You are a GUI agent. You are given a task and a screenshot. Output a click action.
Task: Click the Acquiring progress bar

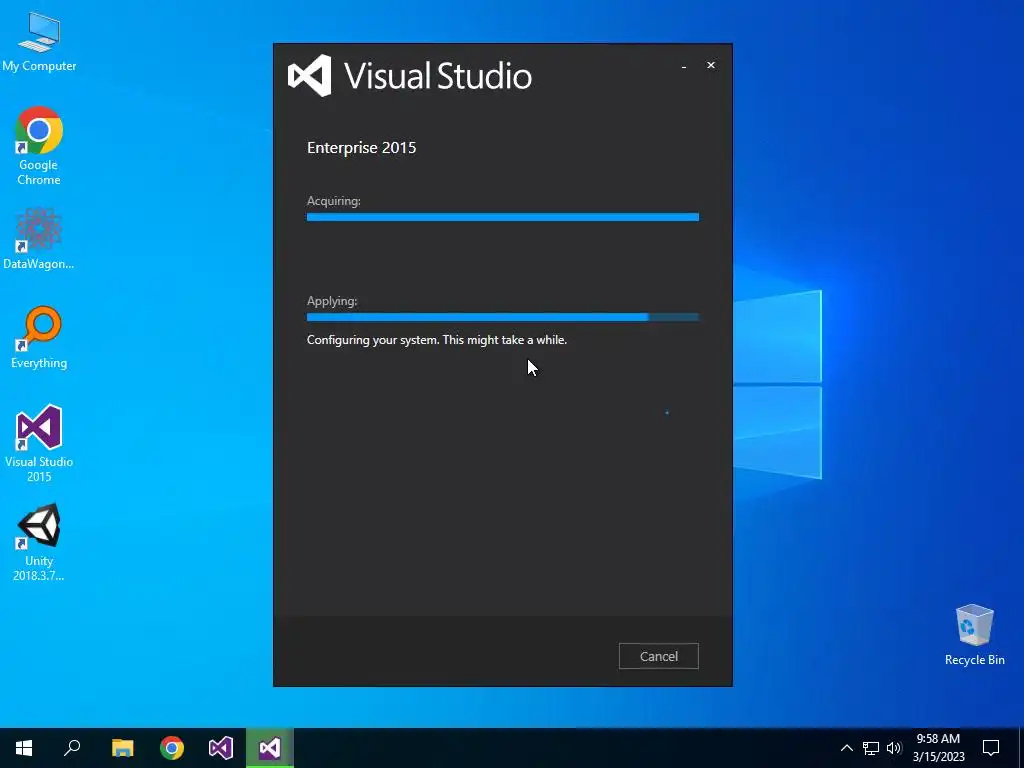(503, 217)
